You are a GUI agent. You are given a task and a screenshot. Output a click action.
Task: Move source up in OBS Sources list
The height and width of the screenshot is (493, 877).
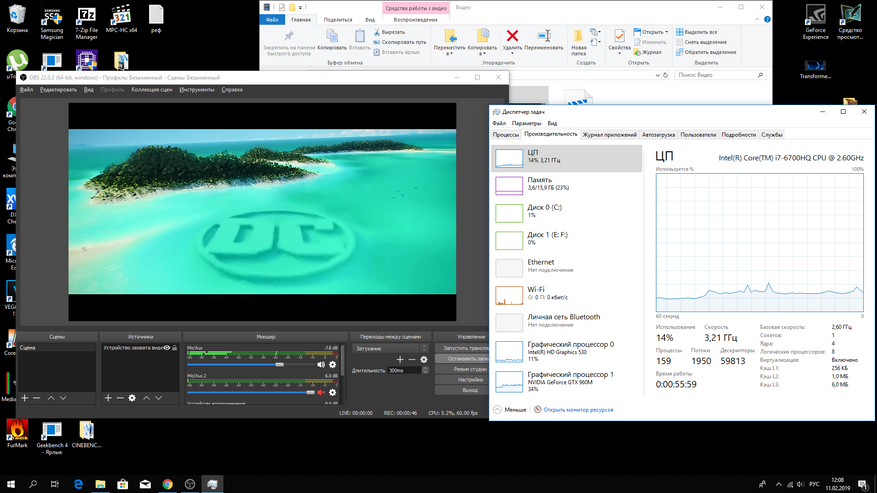point(147,398)
